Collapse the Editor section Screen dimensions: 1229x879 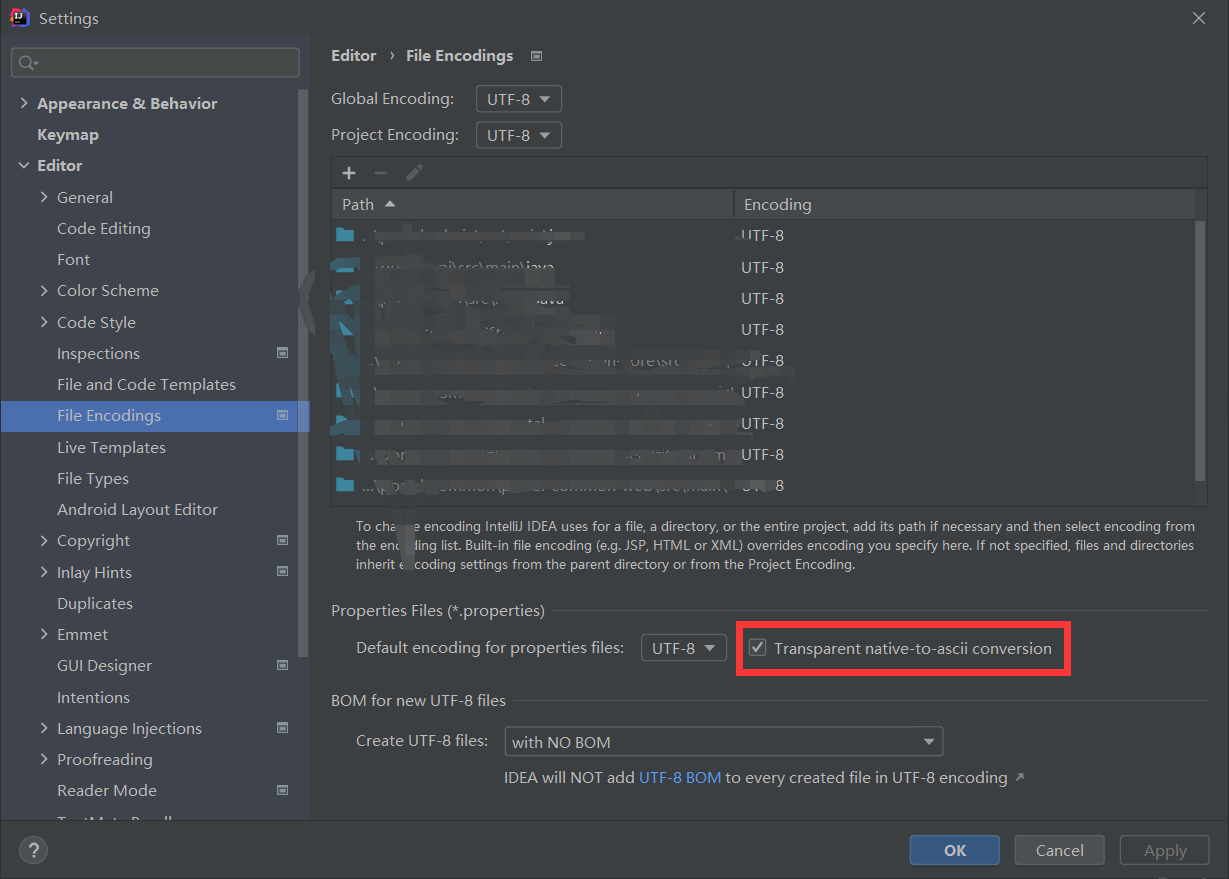[x=24, y=165]
